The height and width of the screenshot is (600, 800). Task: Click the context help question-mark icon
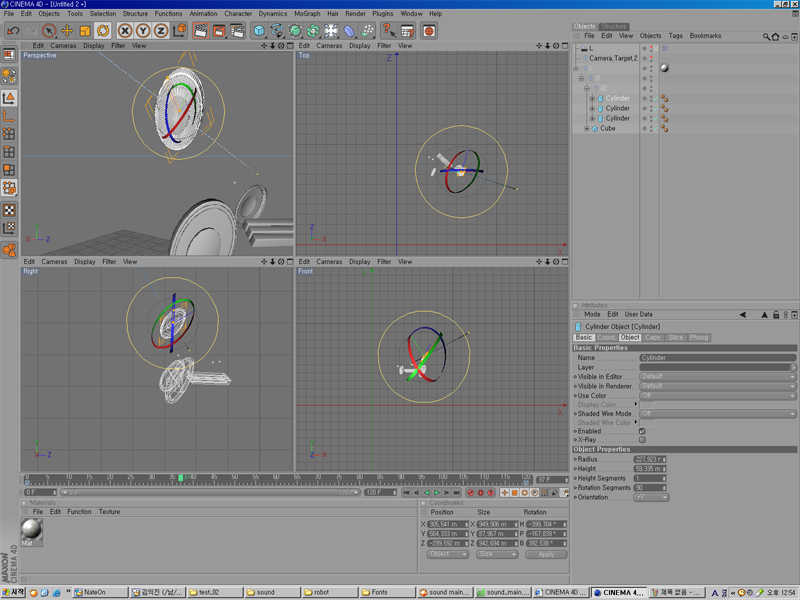(389, 31)
